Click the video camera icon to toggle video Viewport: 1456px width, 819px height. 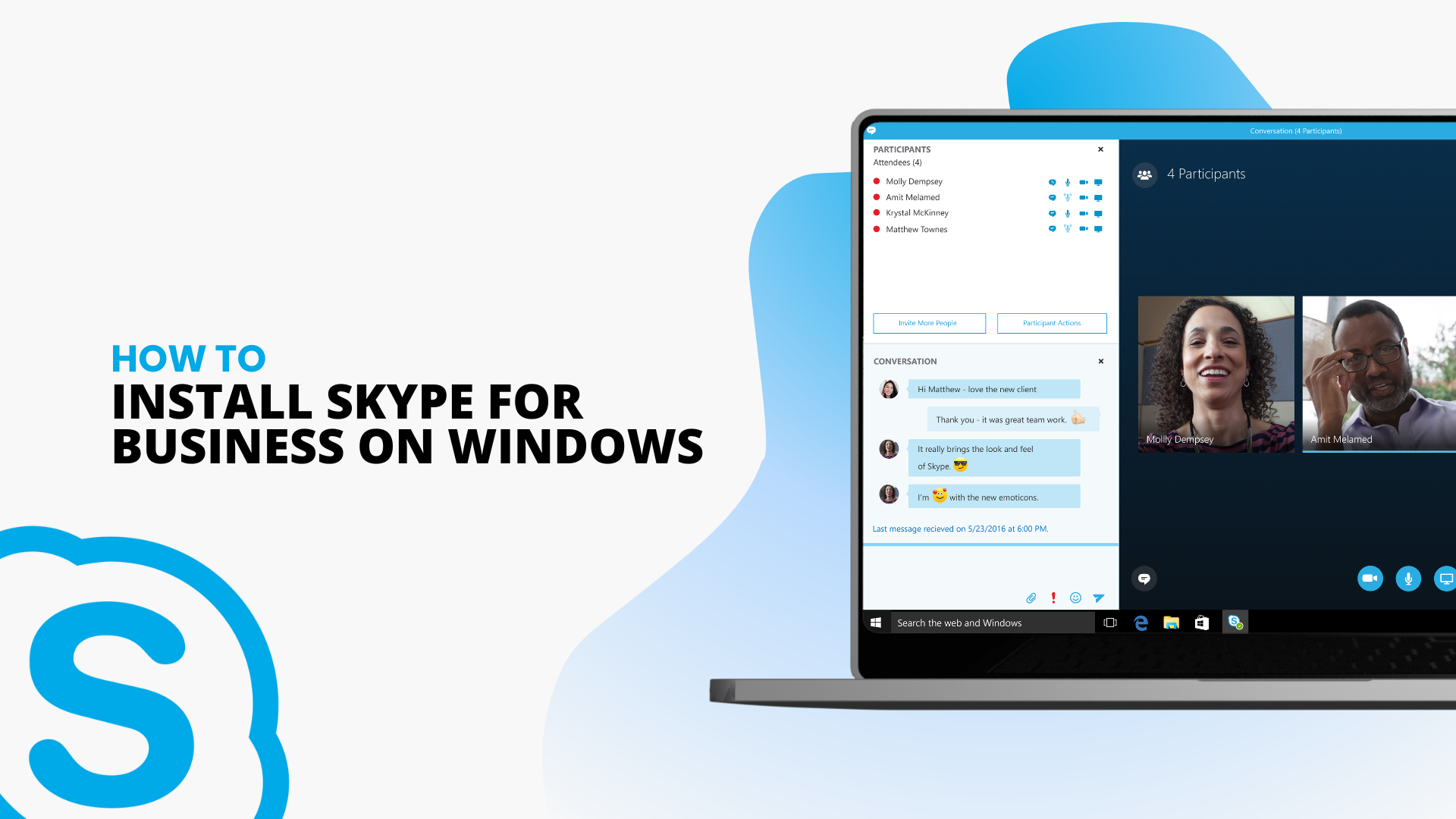point(1371,578)
